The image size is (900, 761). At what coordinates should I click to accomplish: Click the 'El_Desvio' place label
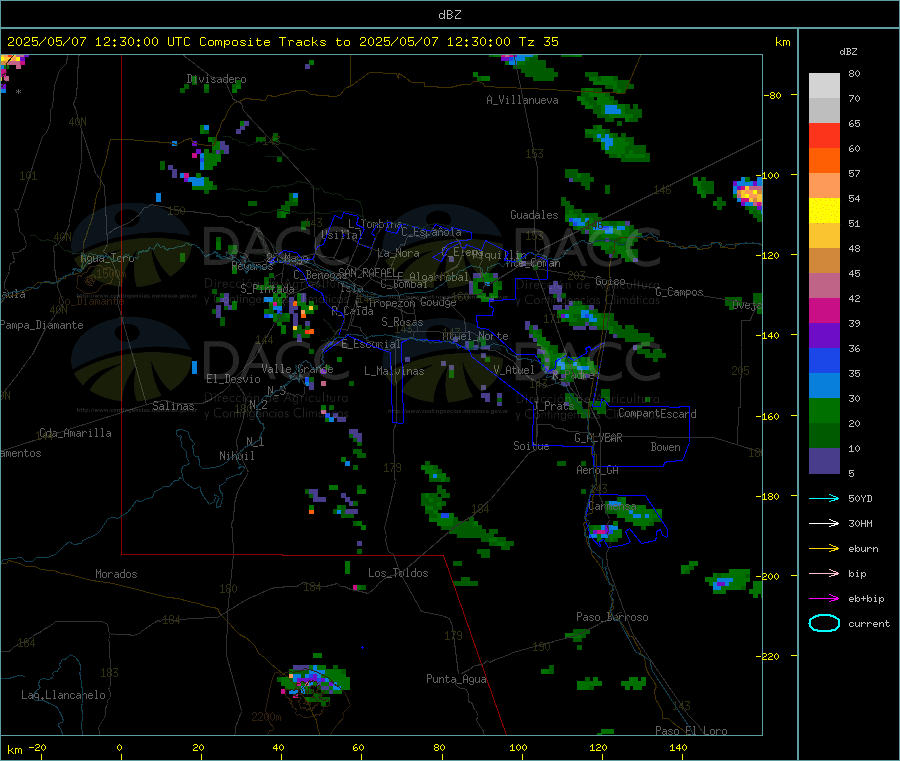click(x=233, y=379)
